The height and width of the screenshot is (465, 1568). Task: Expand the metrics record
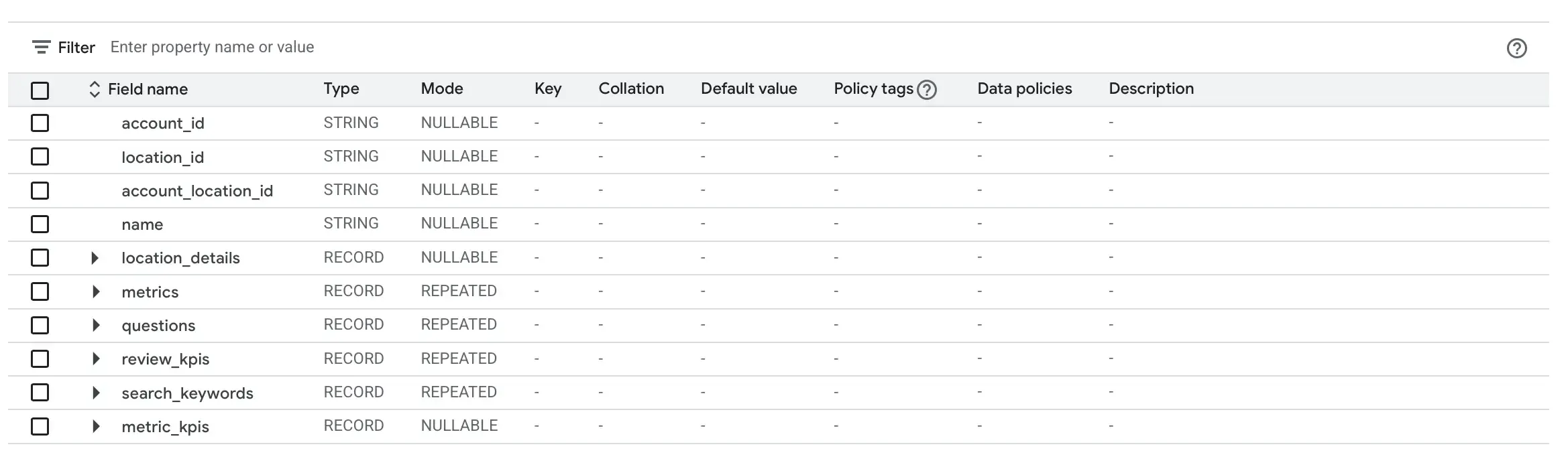[95, 291]
